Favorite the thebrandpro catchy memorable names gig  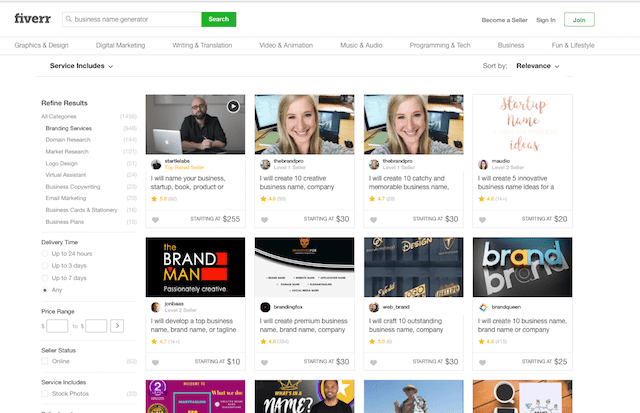373,220
